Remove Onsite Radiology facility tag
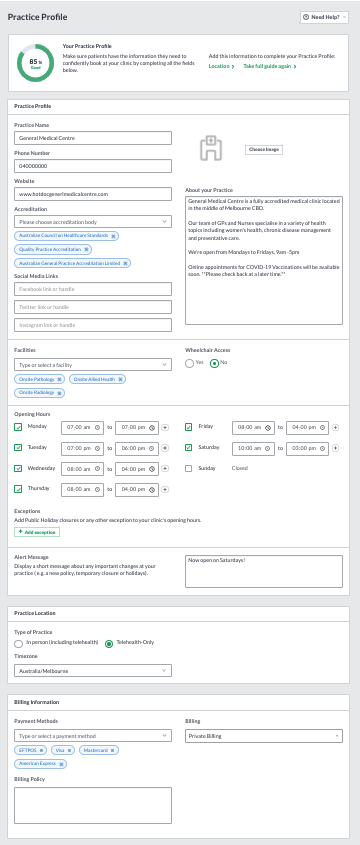Screen dimensions: 360x845 pyautogui.click(x=59, y=393)
